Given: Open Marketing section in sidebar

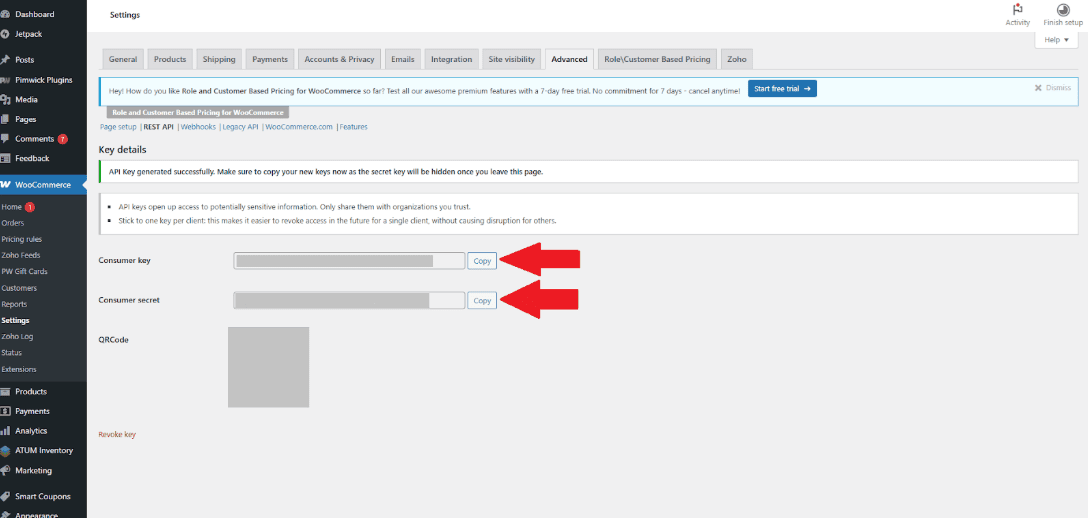Looking at the screenshot, I should pyautogui.click(x=33, y=470).
